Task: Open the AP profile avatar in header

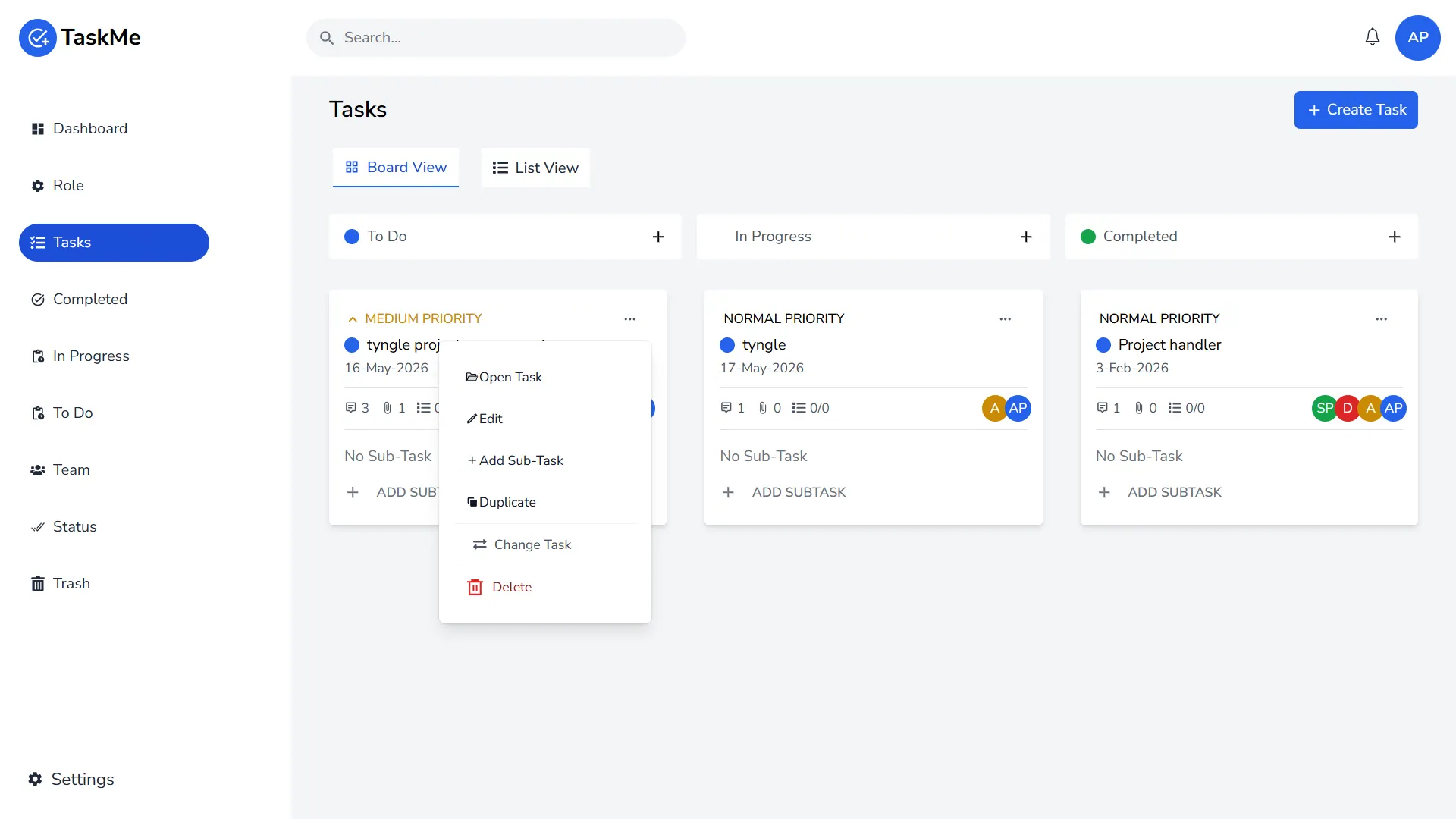Action: click(x=1418, y=38)
